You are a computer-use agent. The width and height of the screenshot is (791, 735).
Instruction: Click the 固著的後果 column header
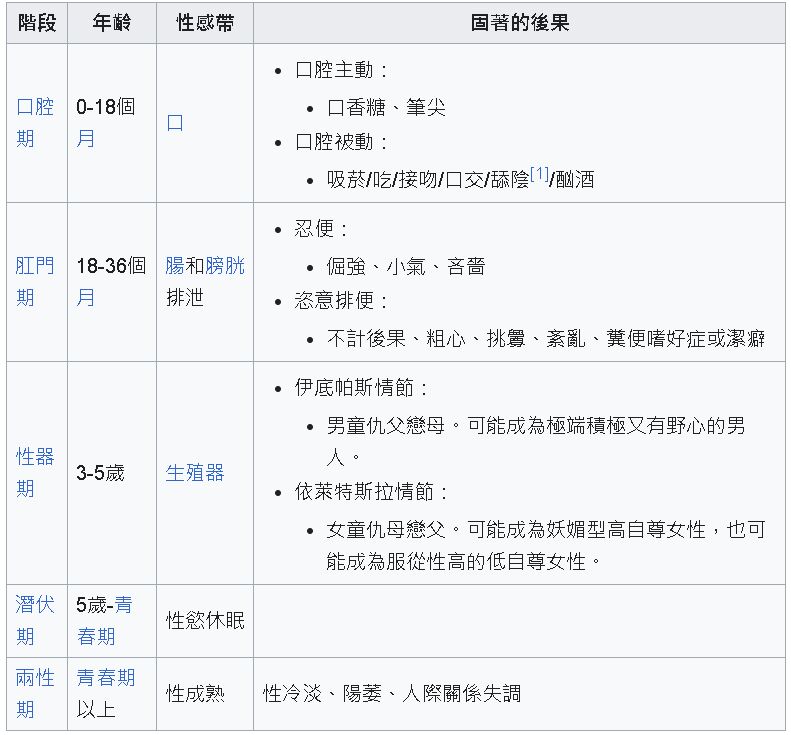pos(520,23)
